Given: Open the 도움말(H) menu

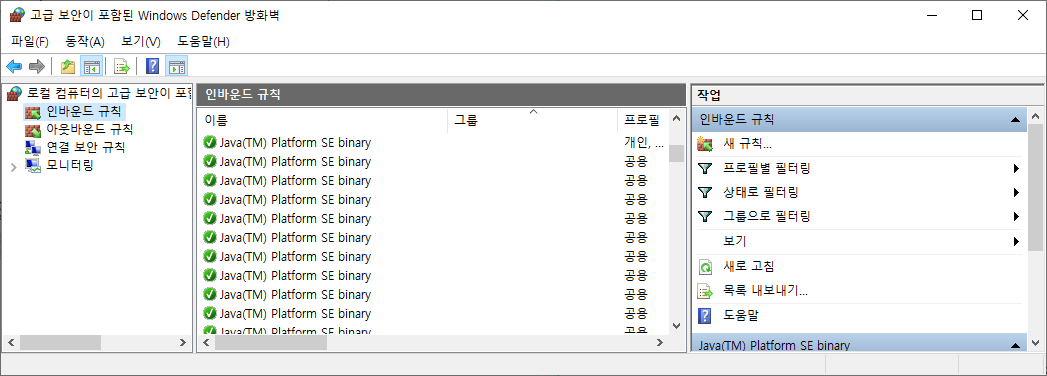Looking at the screenshot, I should [x=204, y=41].
